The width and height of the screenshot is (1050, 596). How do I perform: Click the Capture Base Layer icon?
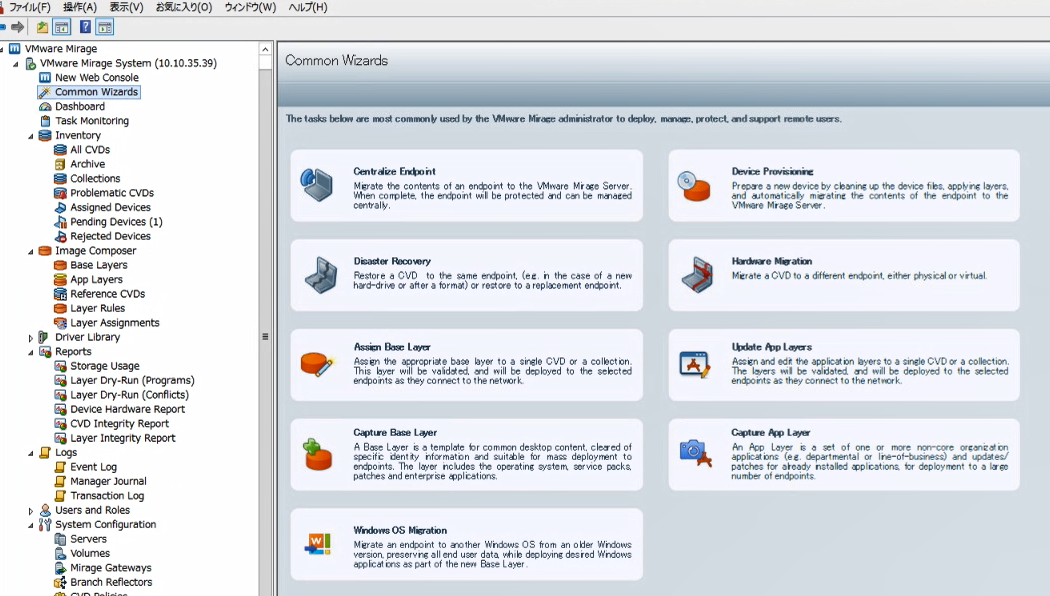[317, 454]
